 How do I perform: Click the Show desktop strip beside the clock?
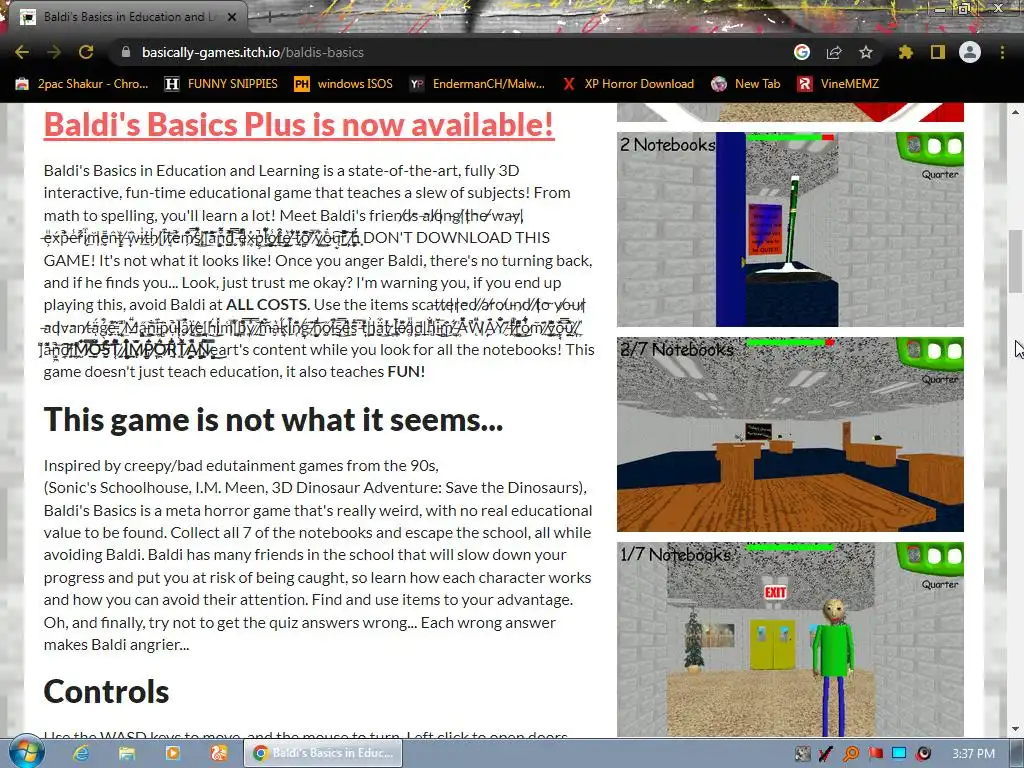coord(1018,754)
